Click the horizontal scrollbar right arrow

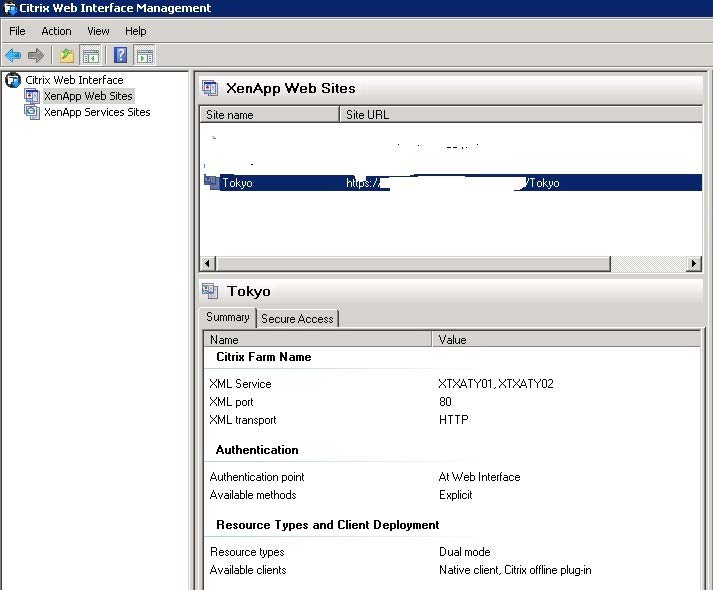[x=693, y=263]
